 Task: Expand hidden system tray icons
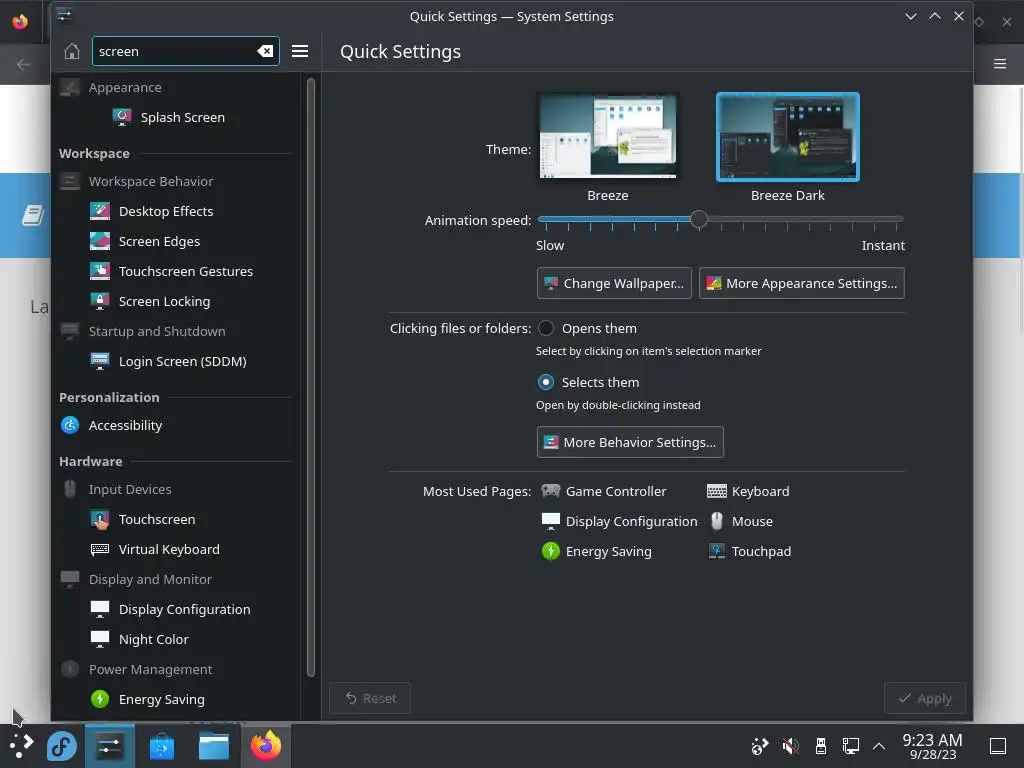coord(879,746)
